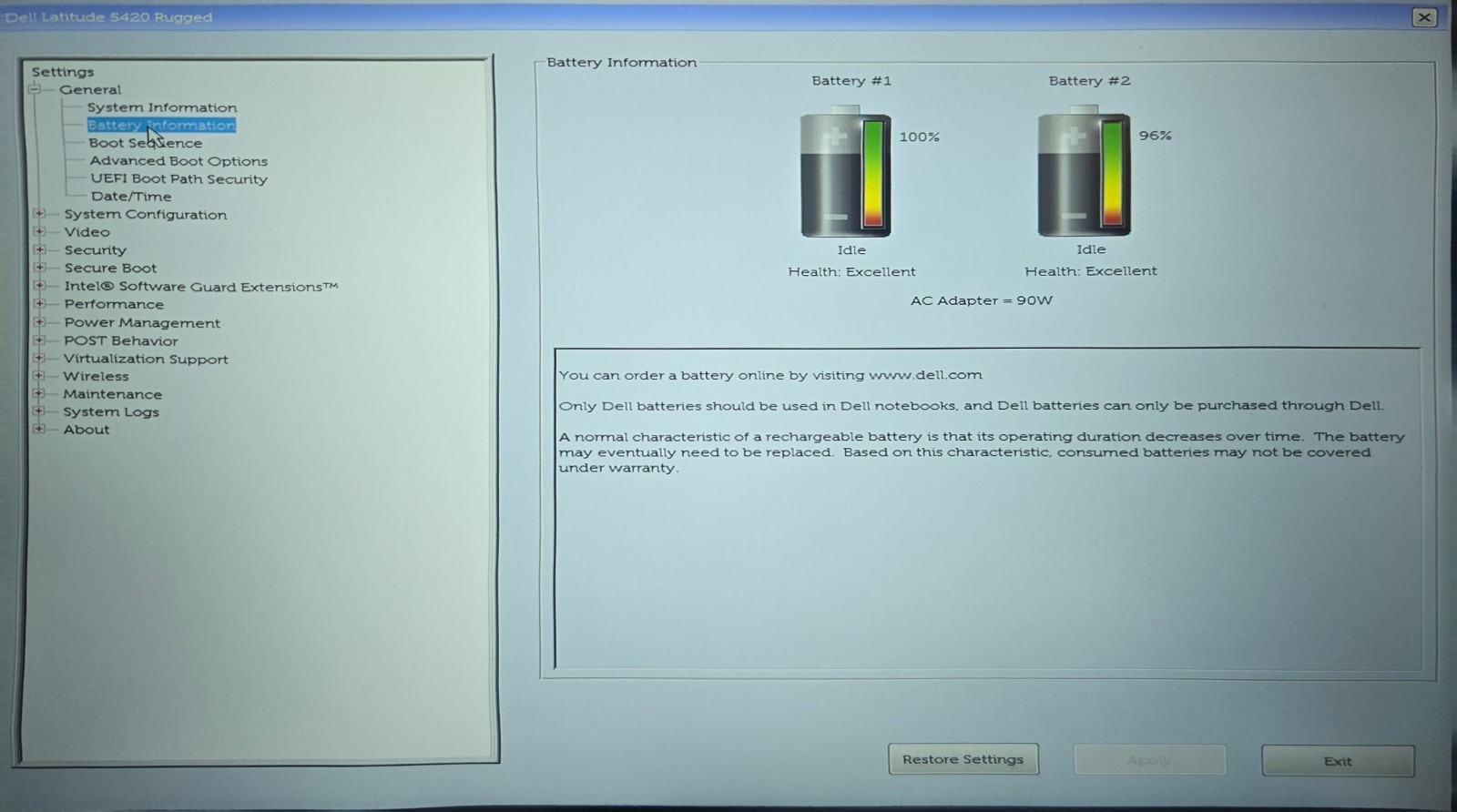Click the Exit button
Viewport: 1457px width, 812px height.
click(1338, 761)
